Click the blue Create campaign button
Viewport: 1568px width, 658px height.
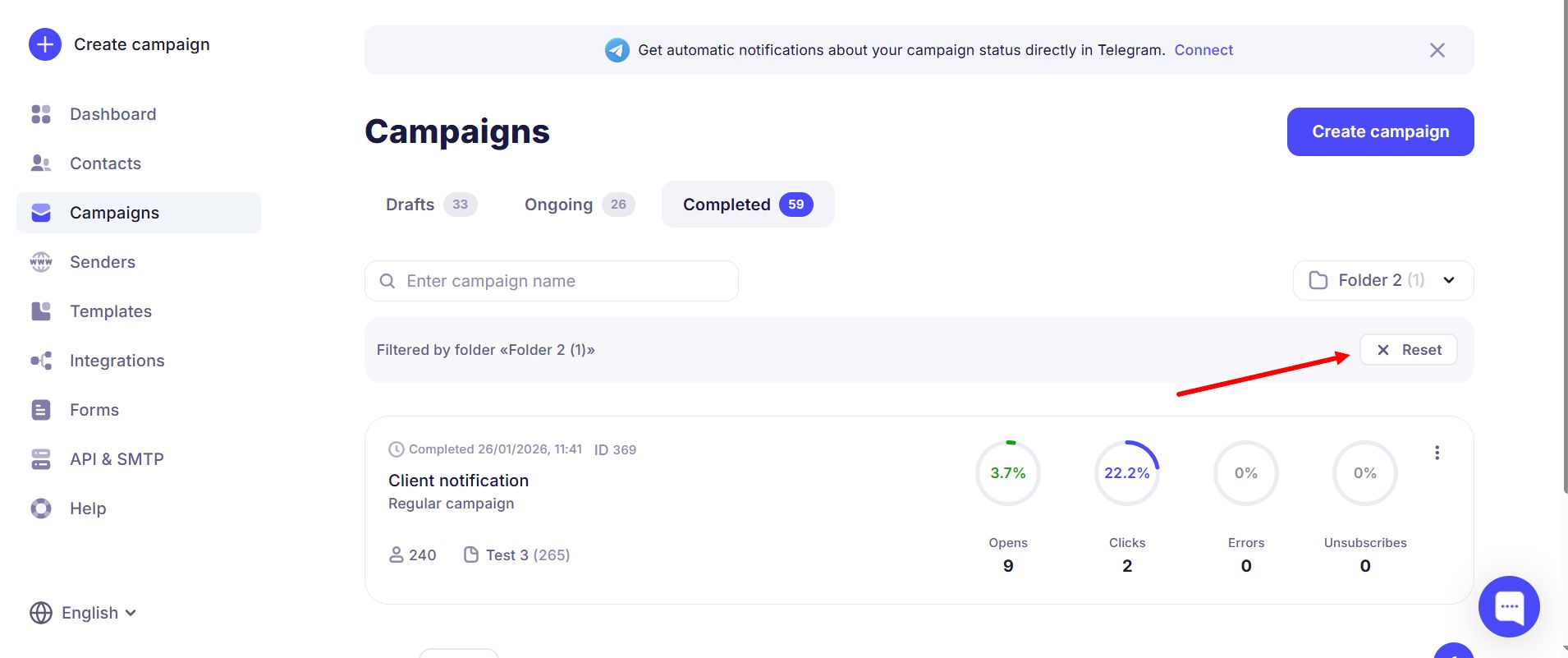coord(1379,131)
